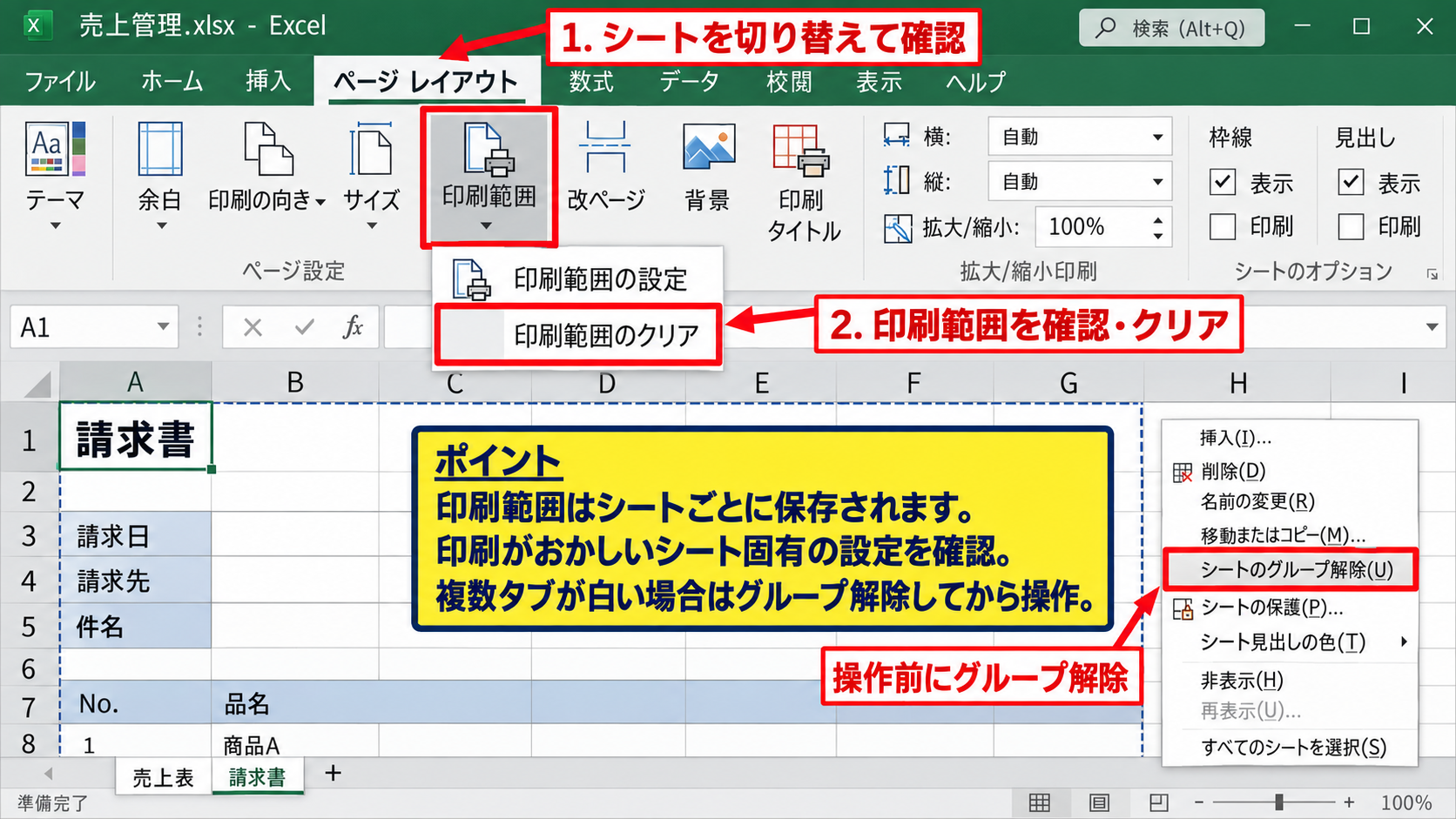Toggle 枠線 表示 gridlines view checkbox
Screen dimensions: 1456x819
point(1223,182)
